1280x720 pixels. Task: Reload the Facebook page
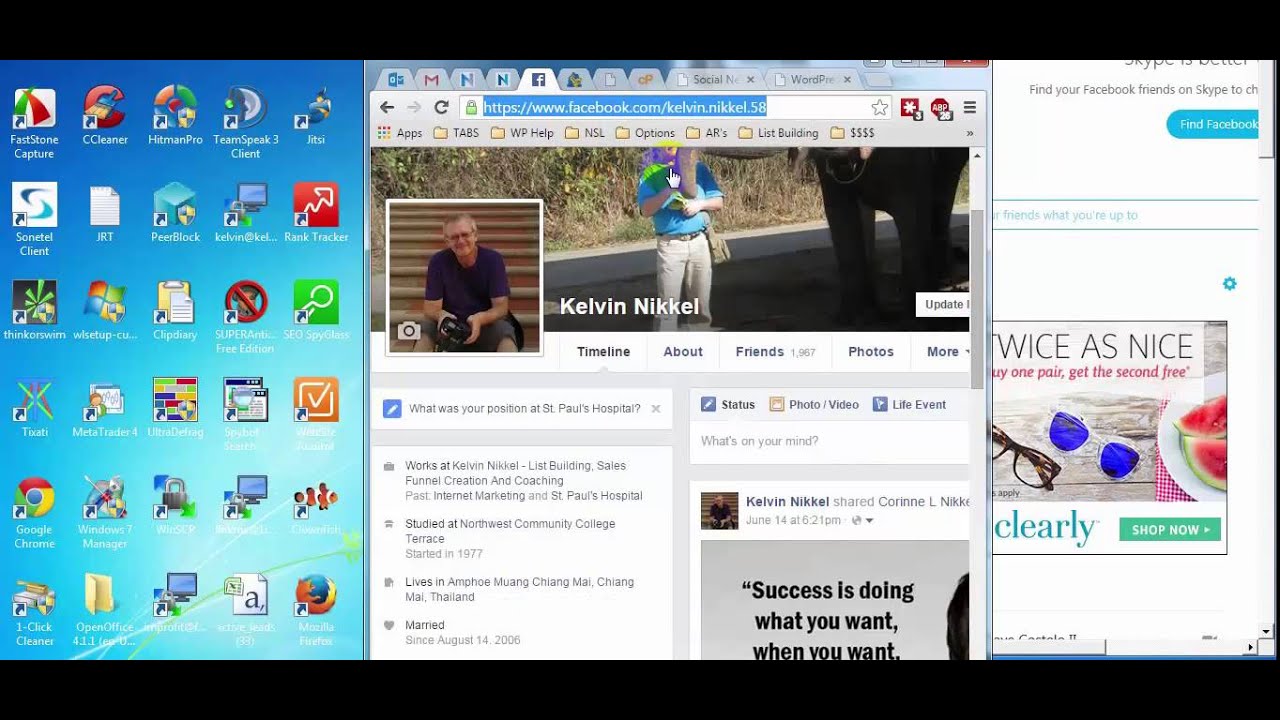441,107
